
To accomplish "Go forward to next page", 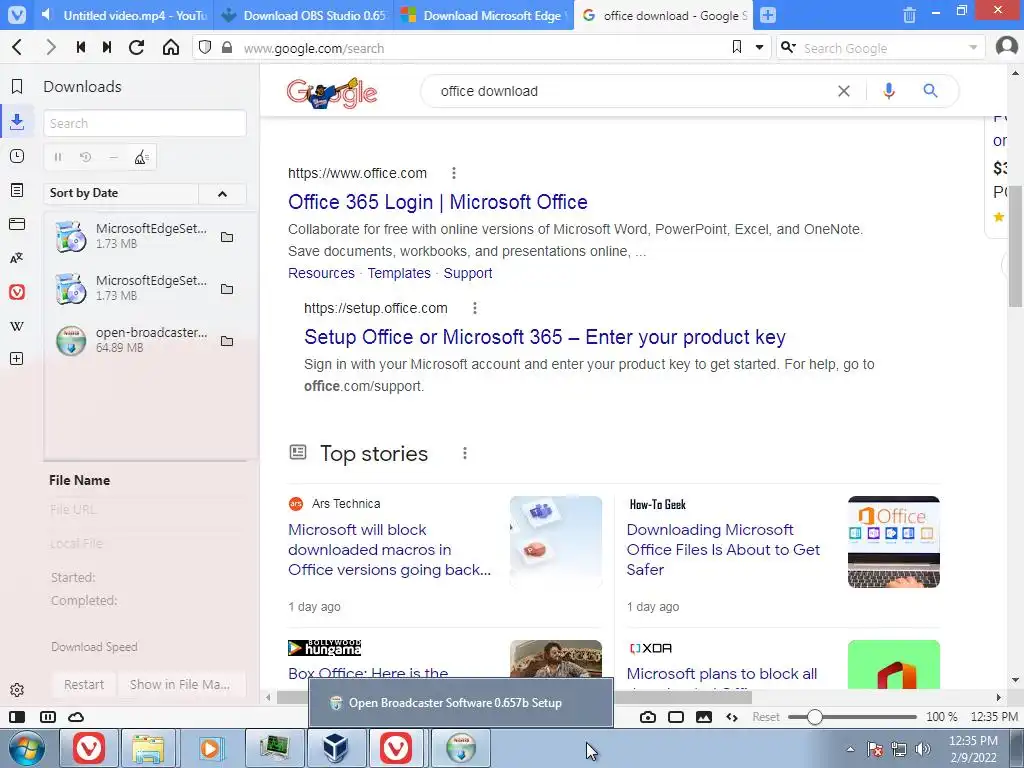I will [x=50, y=47].
